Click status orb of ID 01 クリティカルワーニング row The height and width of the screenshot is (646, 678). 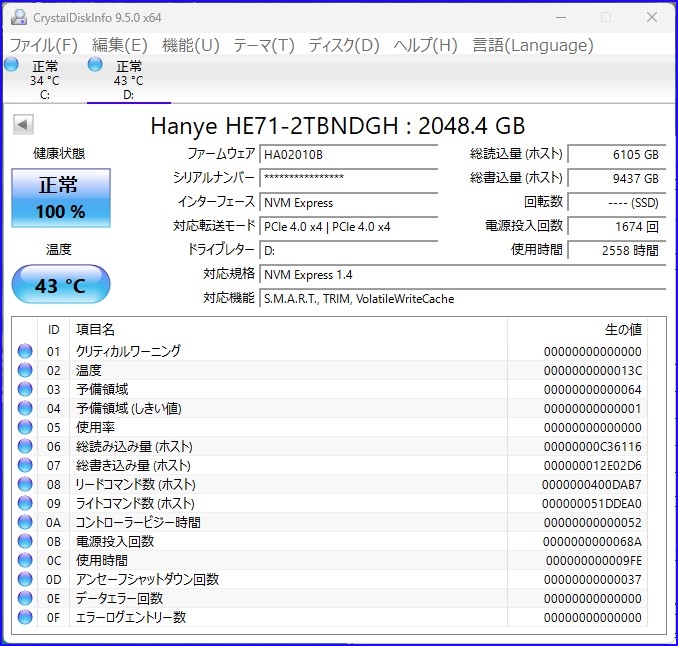pos(25,351)
